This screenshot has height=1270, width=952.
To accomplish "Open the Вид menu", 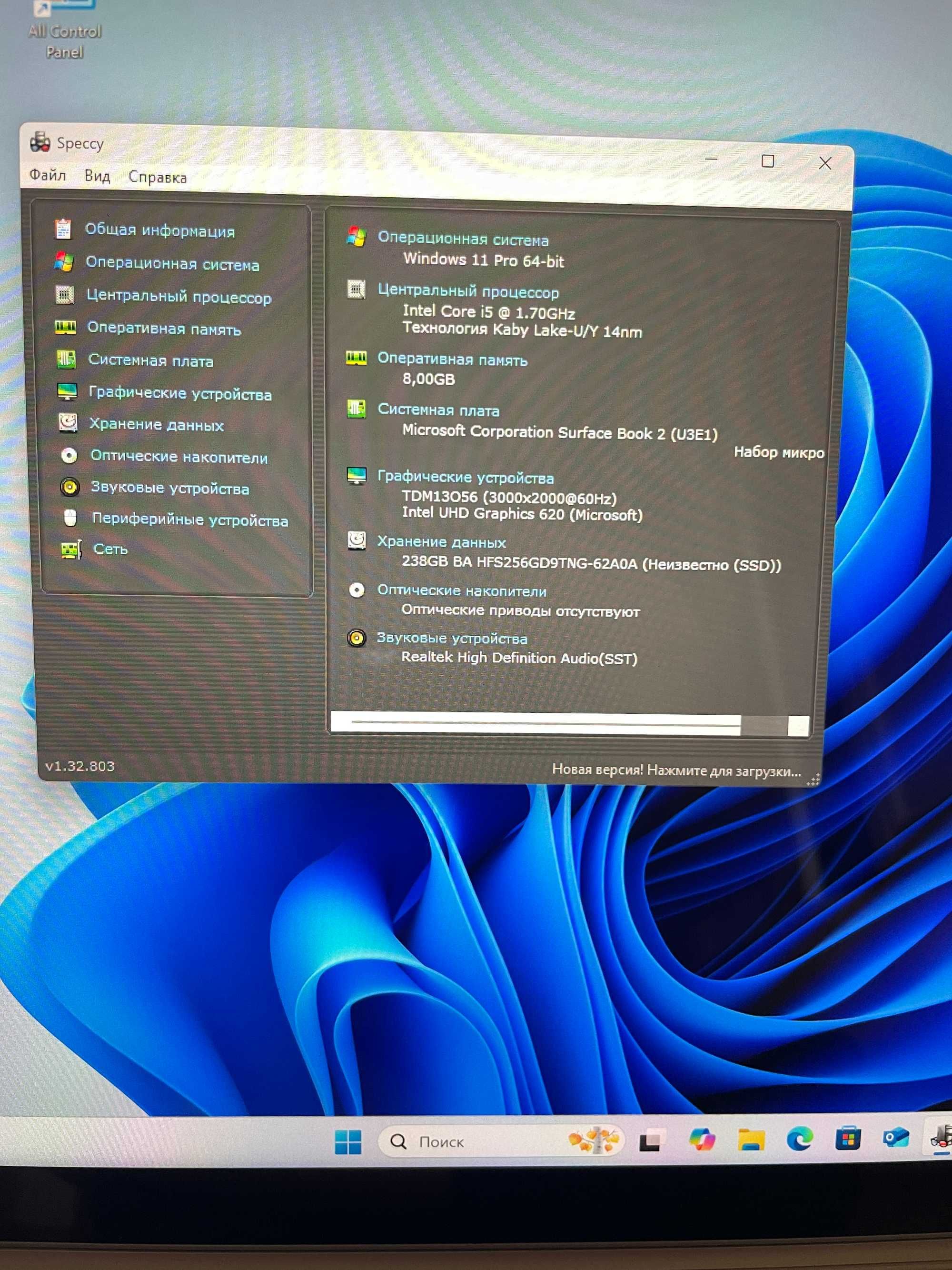I will 97,176.
